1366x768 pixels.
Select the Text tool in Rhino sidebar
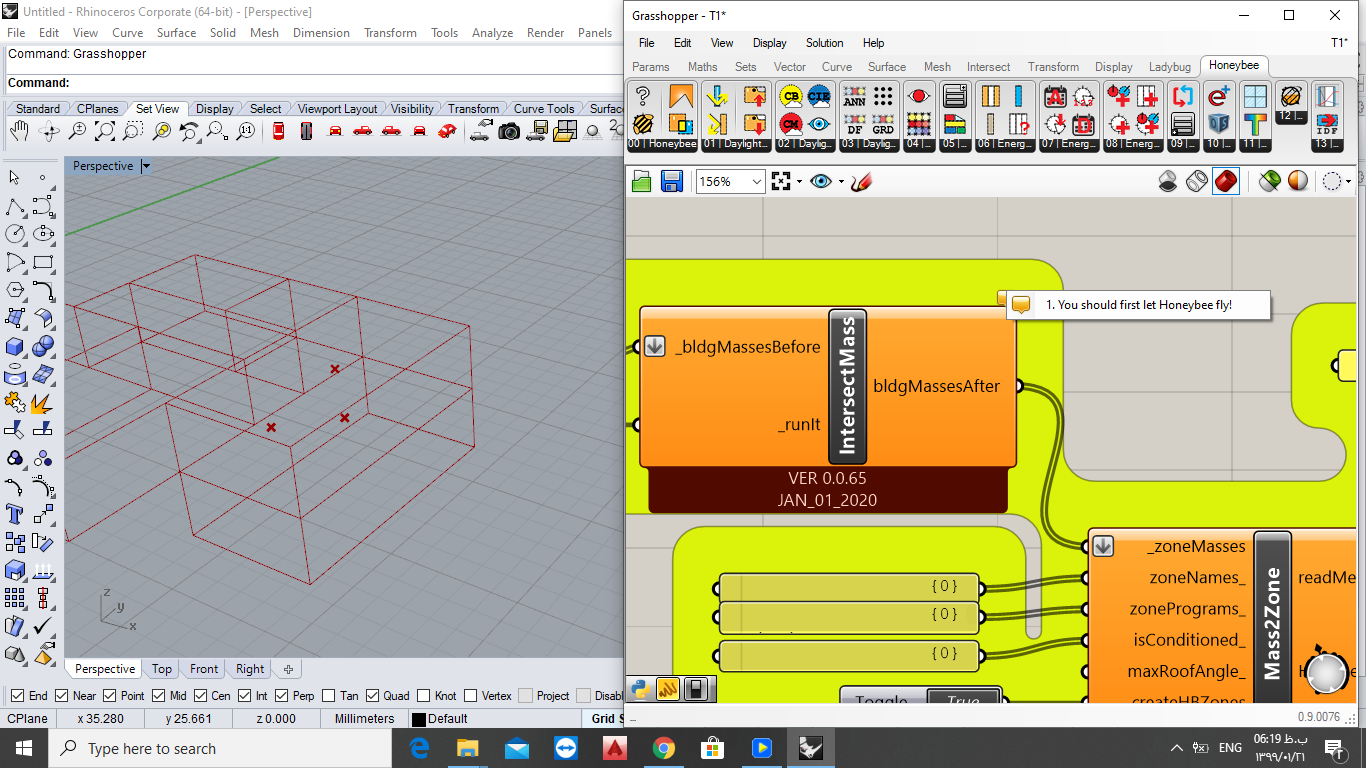[x=15, y=514]
